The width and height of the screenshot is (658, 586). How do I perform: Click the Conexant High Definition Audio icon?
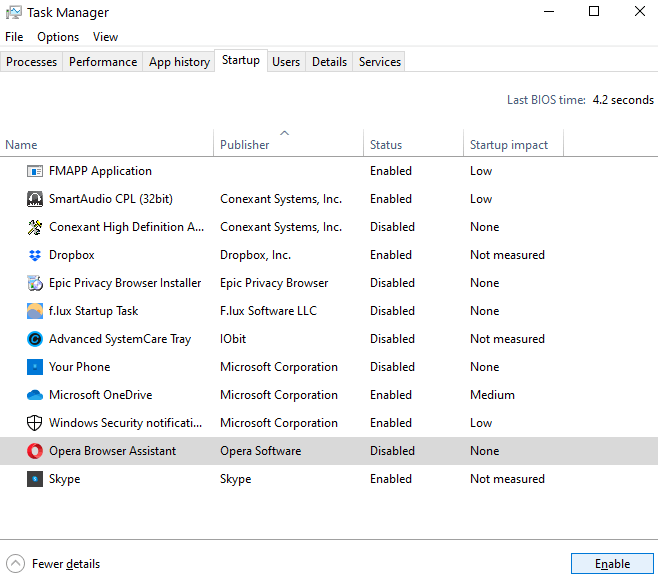coord(35,227)
